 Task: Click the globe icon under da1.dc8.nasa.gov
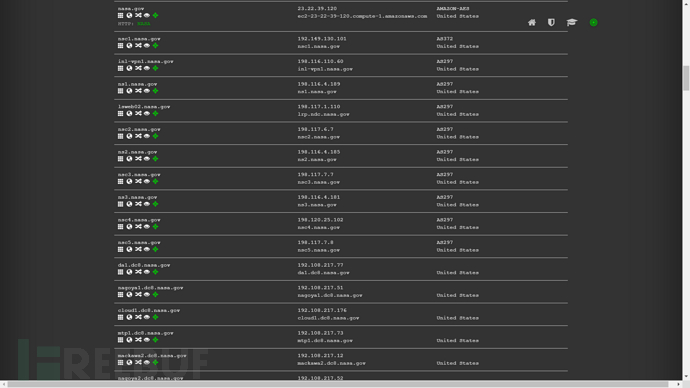click(129, 272)
